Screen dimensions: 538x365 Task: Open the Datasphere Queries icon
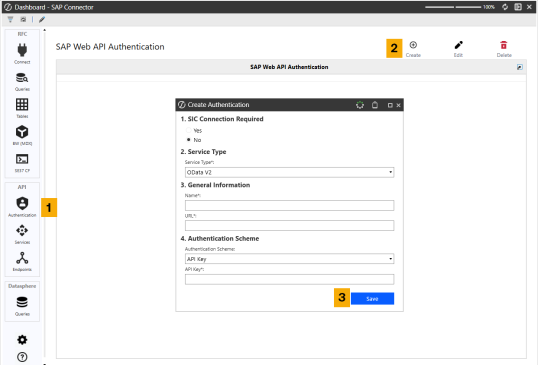[x=22, y=302]
